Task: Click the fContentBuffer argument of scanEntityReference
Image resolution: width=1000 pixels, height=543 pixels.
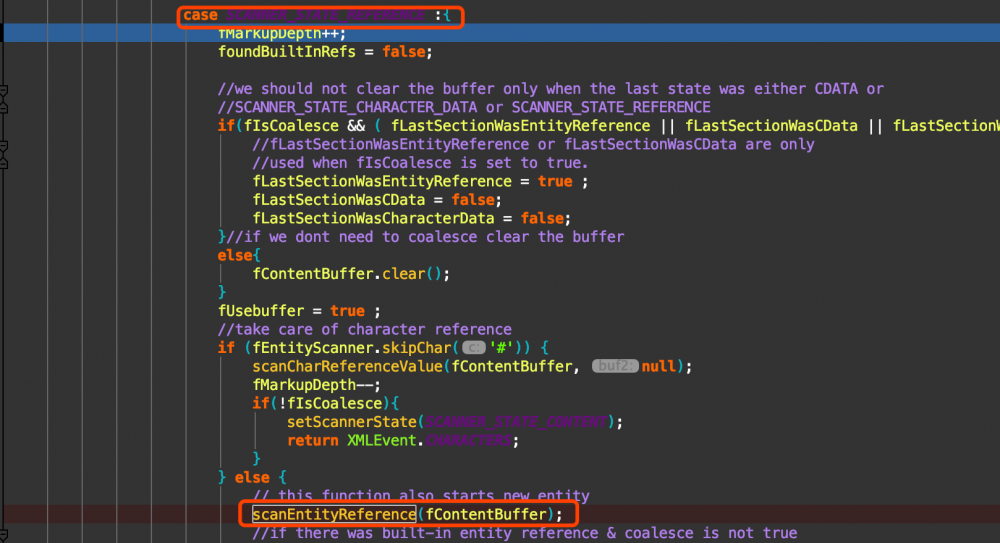Action: (485, 514)
